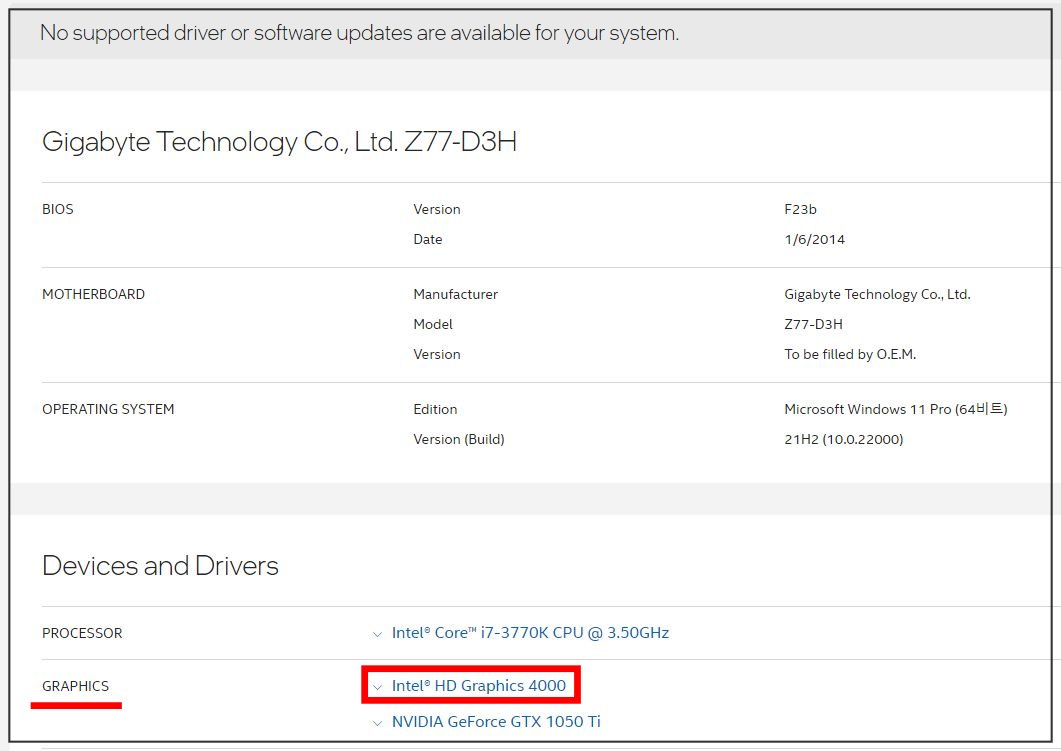The image size is (1061, 751).
Task: Select the OS build value 21H2 (10.0.22000)
Action: coord(844,439)
